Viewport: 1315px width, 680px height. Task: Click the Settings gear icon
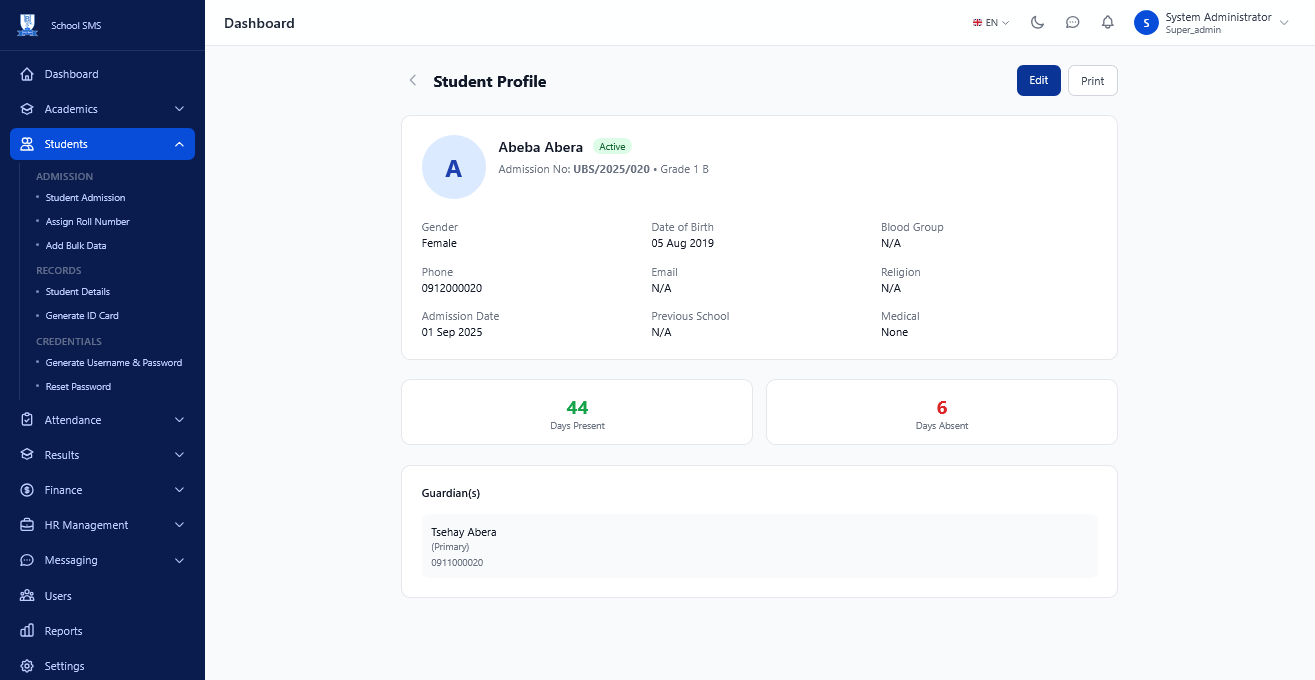pyautogui.click(x=27, y=666)
